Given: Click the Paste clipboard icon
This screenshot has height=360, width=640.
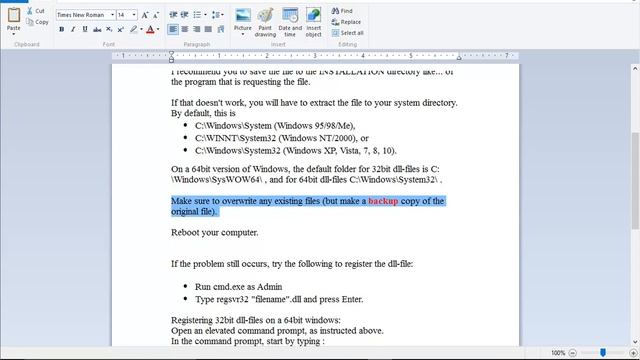Looking at the screenshot, I should coord(13,15).
